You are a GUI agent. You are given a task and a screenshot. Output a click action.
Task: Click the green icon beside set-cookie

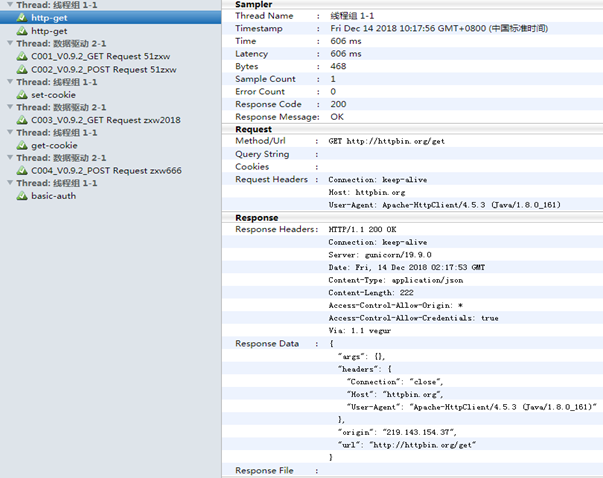(x=21, y=95)
